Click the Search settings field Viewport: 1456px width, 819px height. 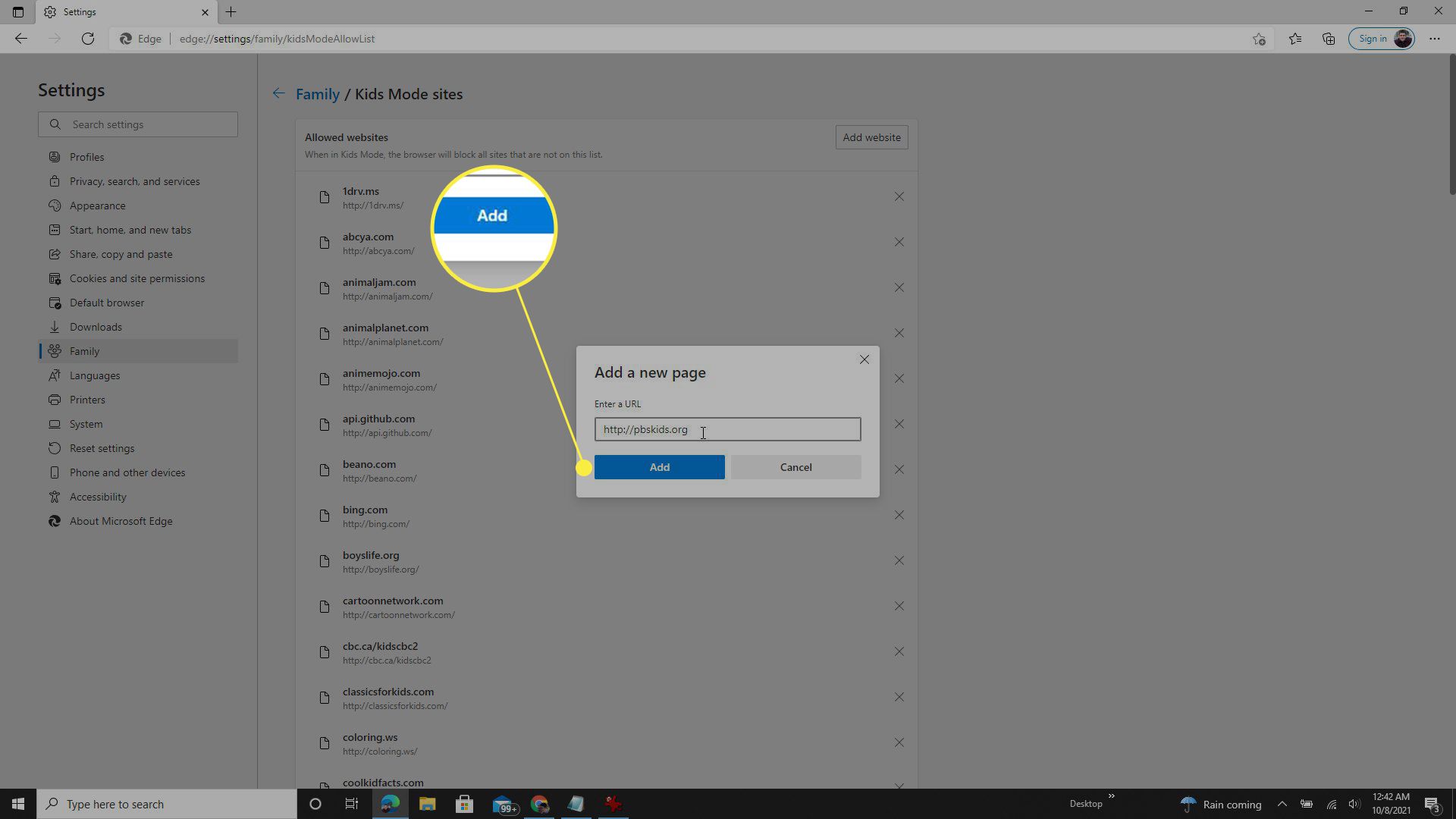pos(138,124)
